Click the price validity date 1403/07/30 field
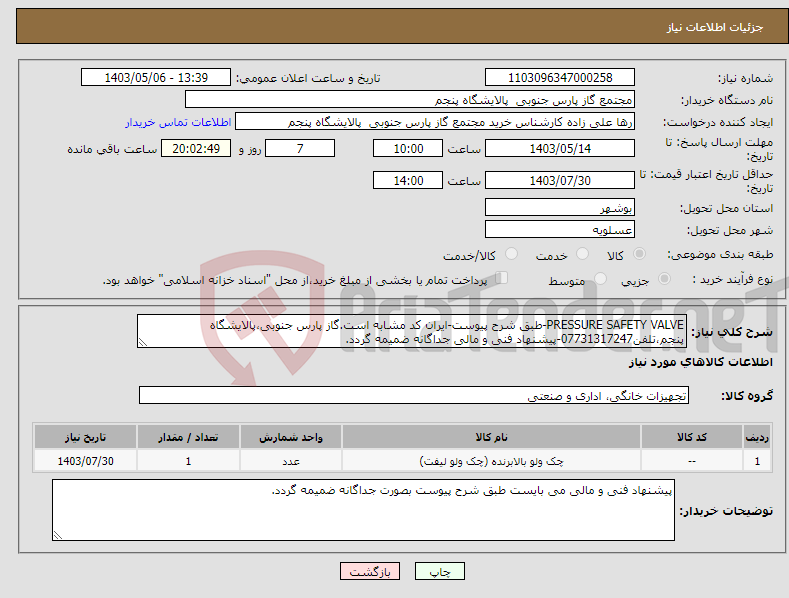Image resolution: width=789 pixels, height=598 pixels. (560, 180)
